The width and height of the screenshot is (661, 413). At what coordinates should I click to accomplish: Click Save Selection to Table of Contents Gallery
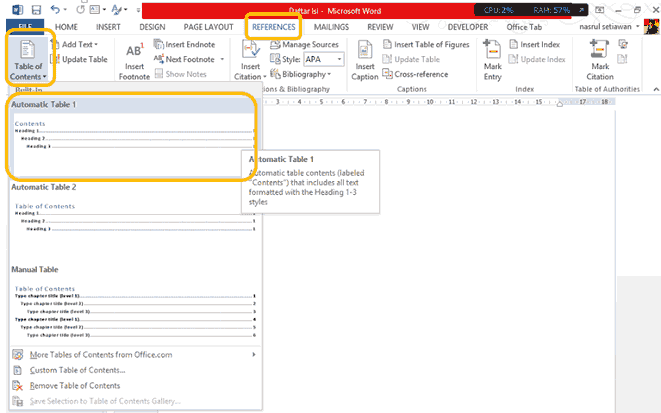pos(134,401)
